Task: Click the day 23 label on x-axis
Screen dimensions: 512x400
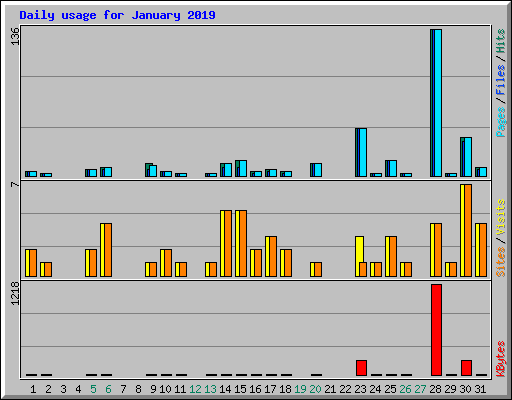Action: [x=360, y=389]
